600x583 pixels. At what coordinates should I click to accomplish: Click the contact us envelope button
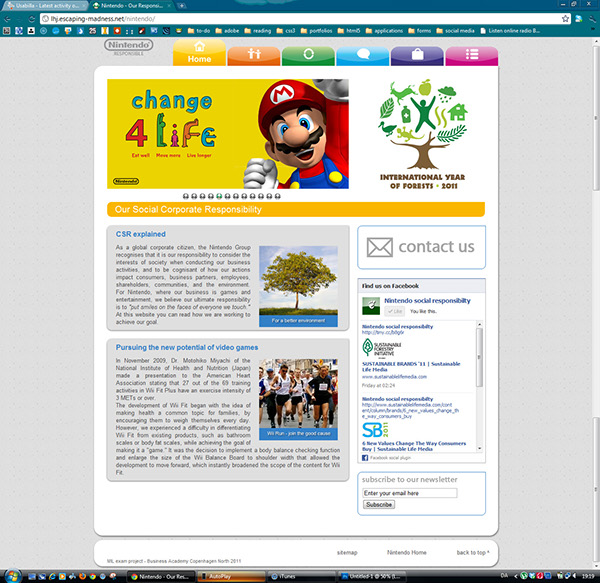pyautogui.click(x=421, y=247)
